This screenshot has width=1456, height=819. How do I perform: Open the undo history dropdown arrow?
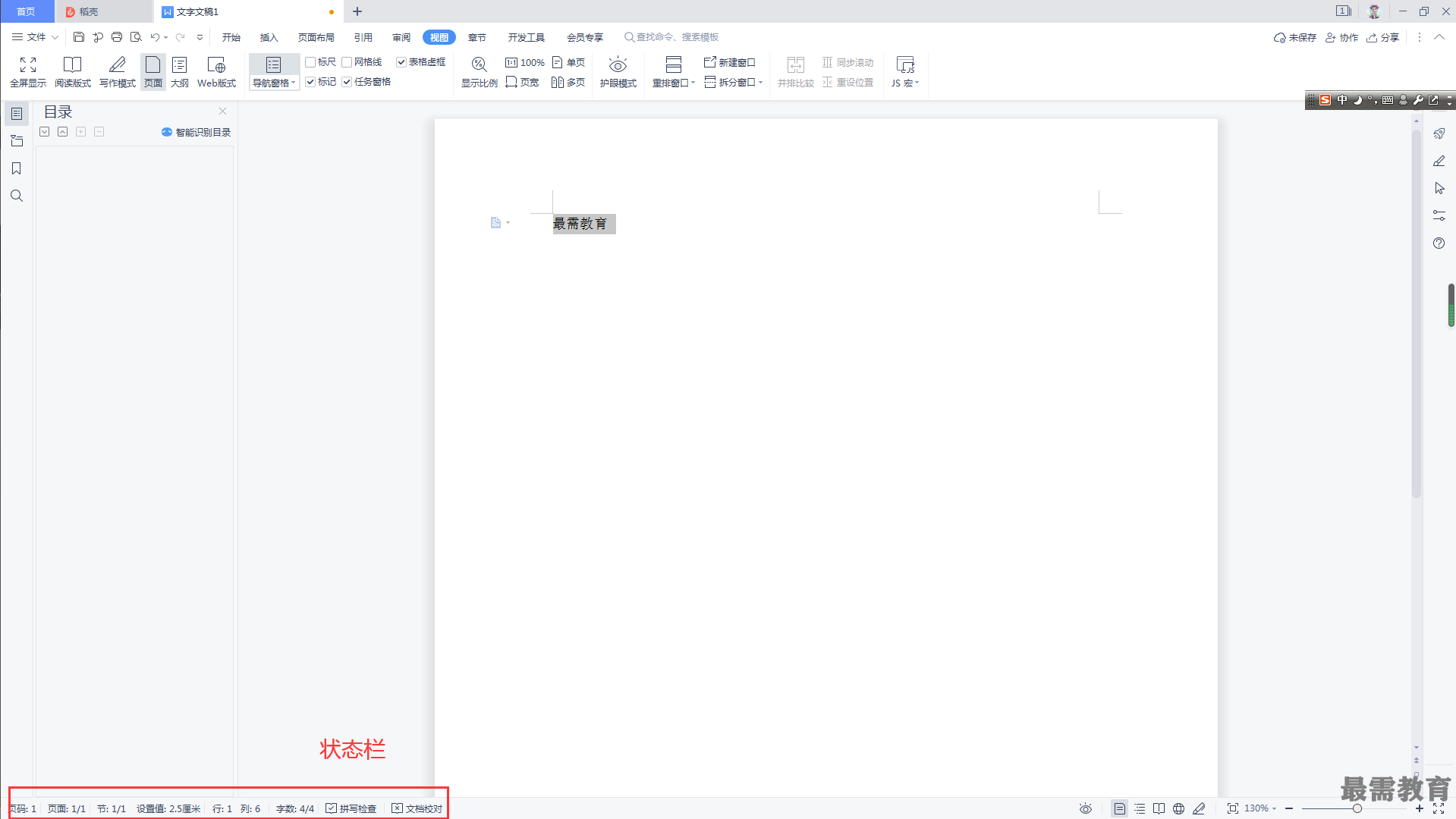pyautogui.click(x=166, y=37)
